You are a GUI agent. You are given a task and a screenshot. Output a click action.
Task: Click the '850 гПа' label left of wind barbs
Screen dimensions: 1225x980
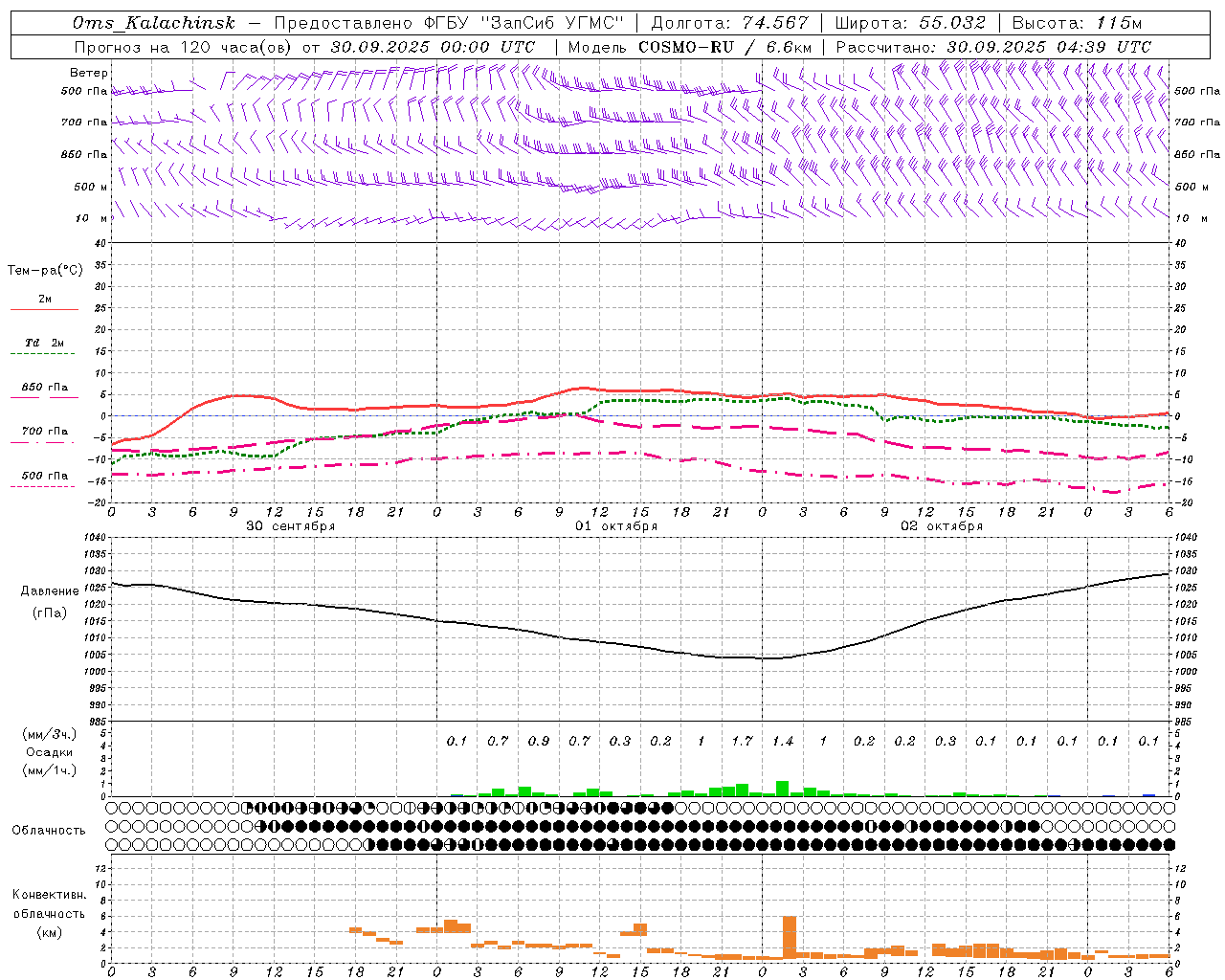[x=84, y=154]
